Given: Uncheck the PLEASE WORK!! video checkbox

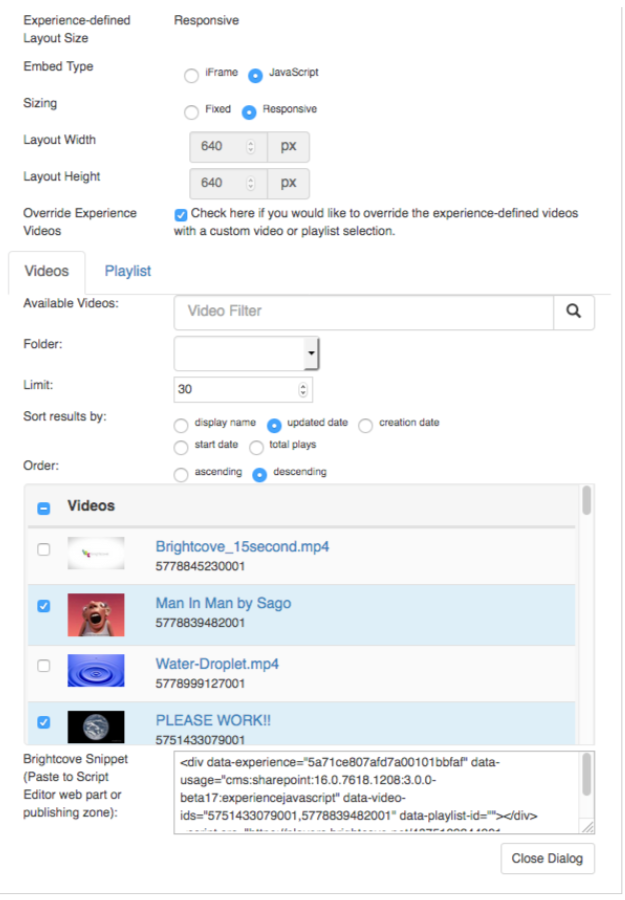Looking at the screenshot, I should click(44, 723).
